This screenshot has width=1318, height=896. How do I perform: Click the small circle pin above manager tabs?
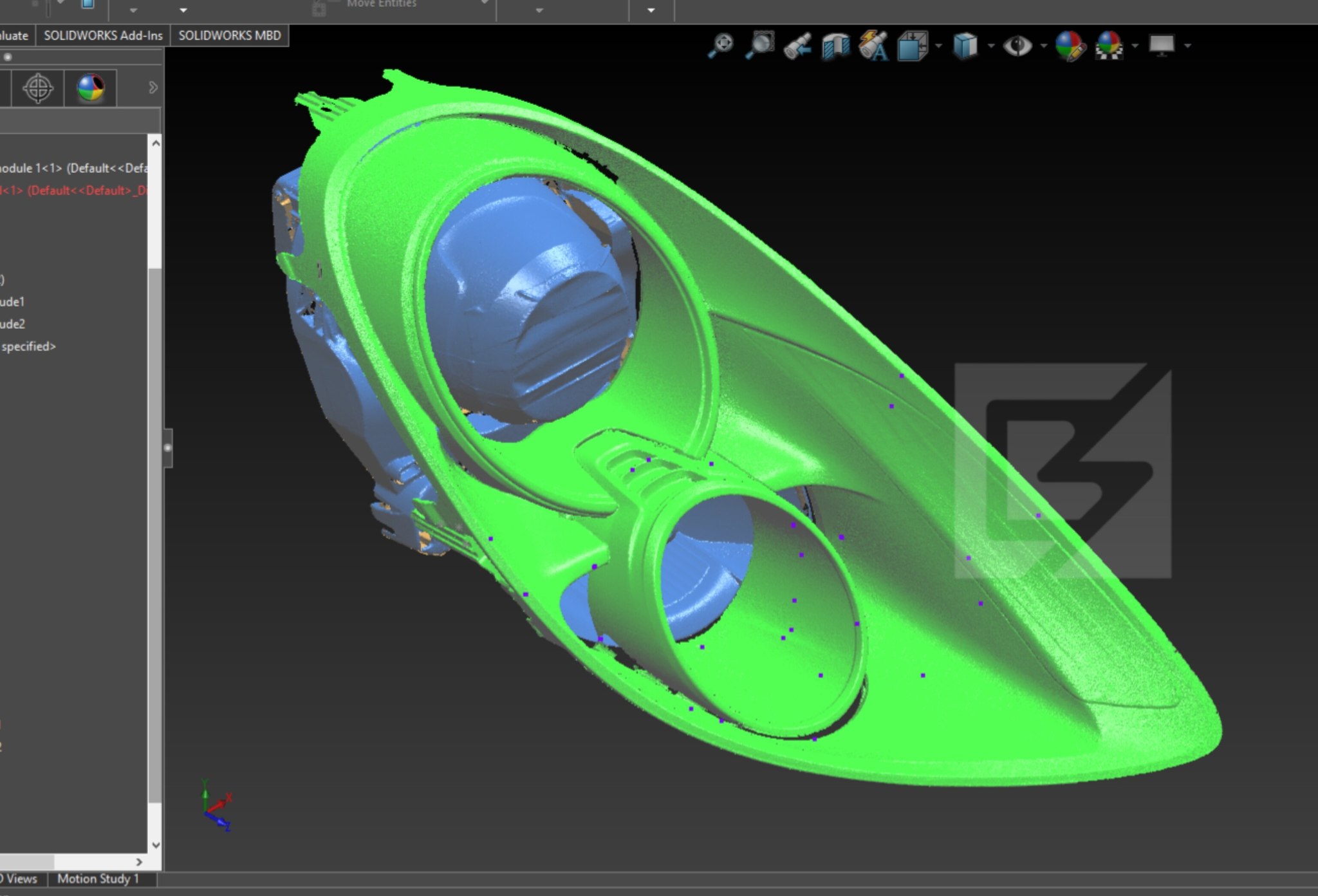(8, 57)
